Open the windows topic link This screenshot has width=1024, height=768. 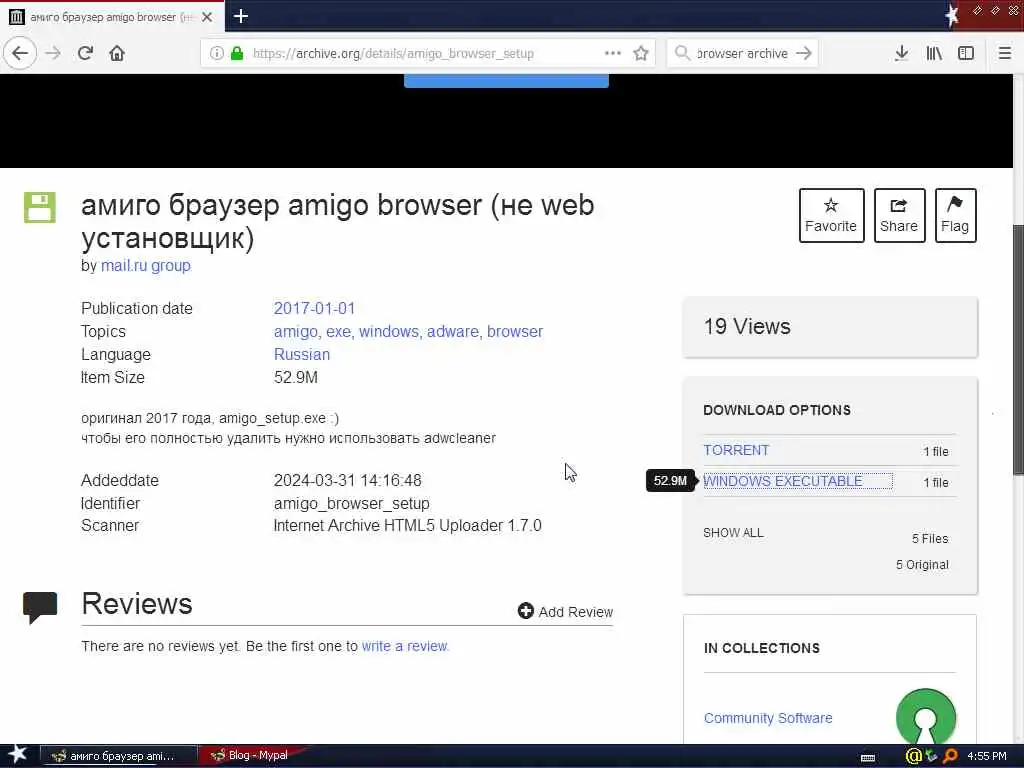pos(391,332)
